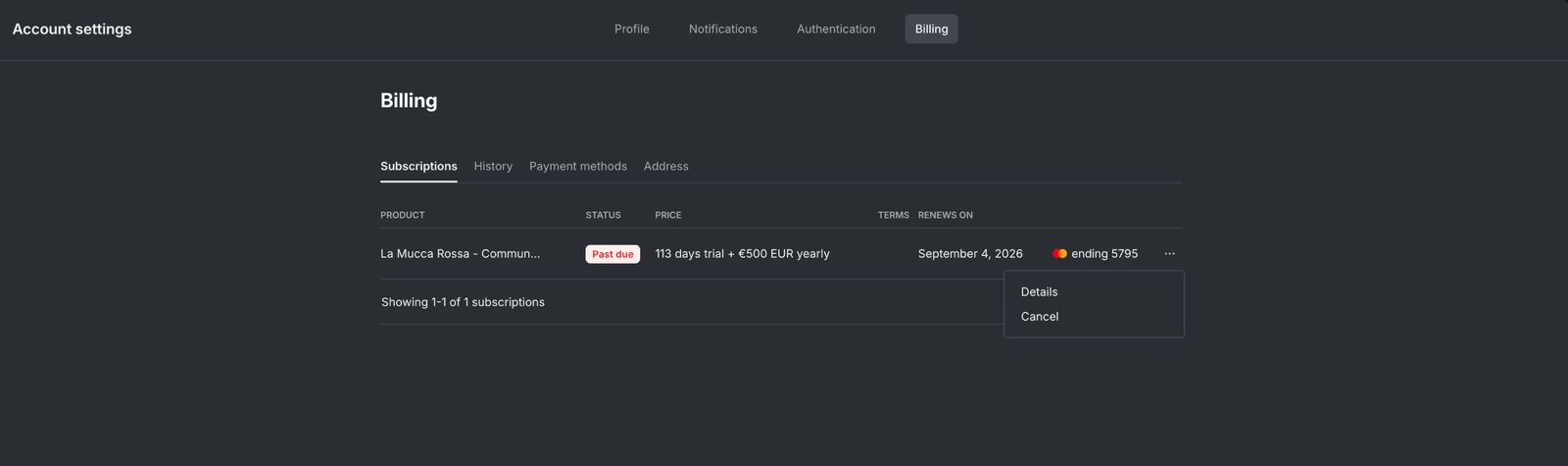Viewport: 1568px width, 466px height.
Task: Click the September 4, 2026 renewal date
Action: click(970, 254)
